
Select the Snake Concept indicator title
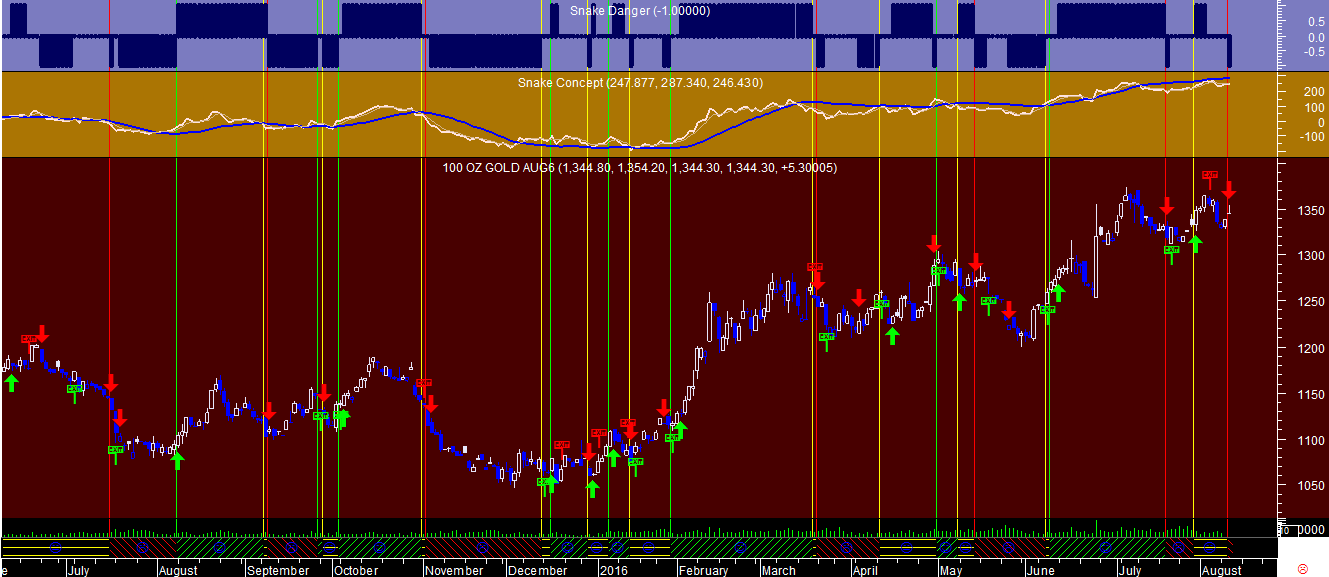coord(640,82)
